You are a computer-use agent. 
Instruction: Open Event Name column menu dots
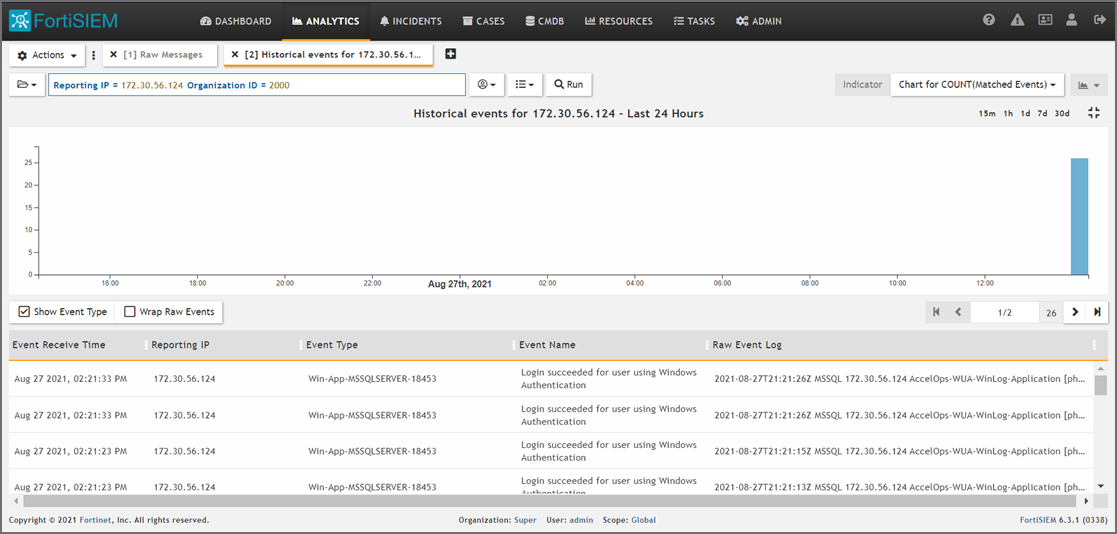coord(514,345)
